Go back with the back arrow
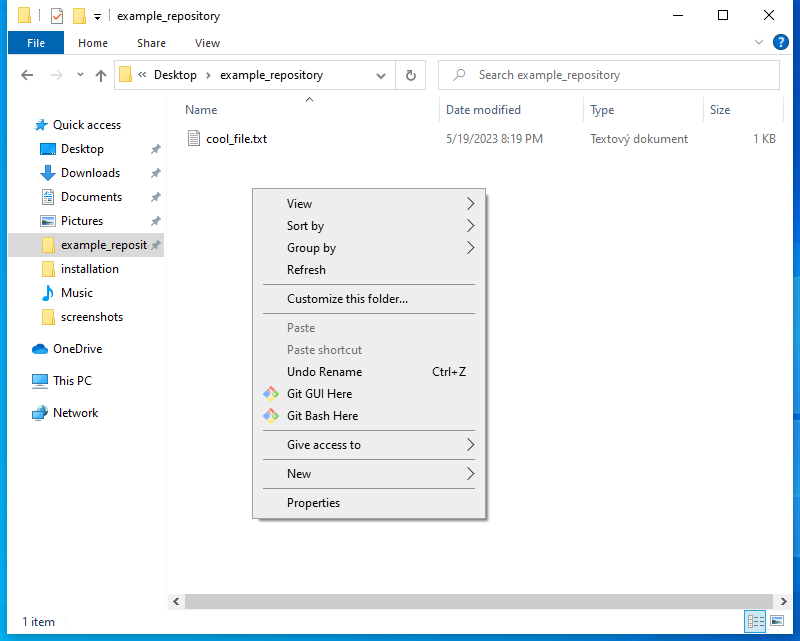Image resolution: width=800 pixels, height=641 pixels. click(x=27, y=76)
